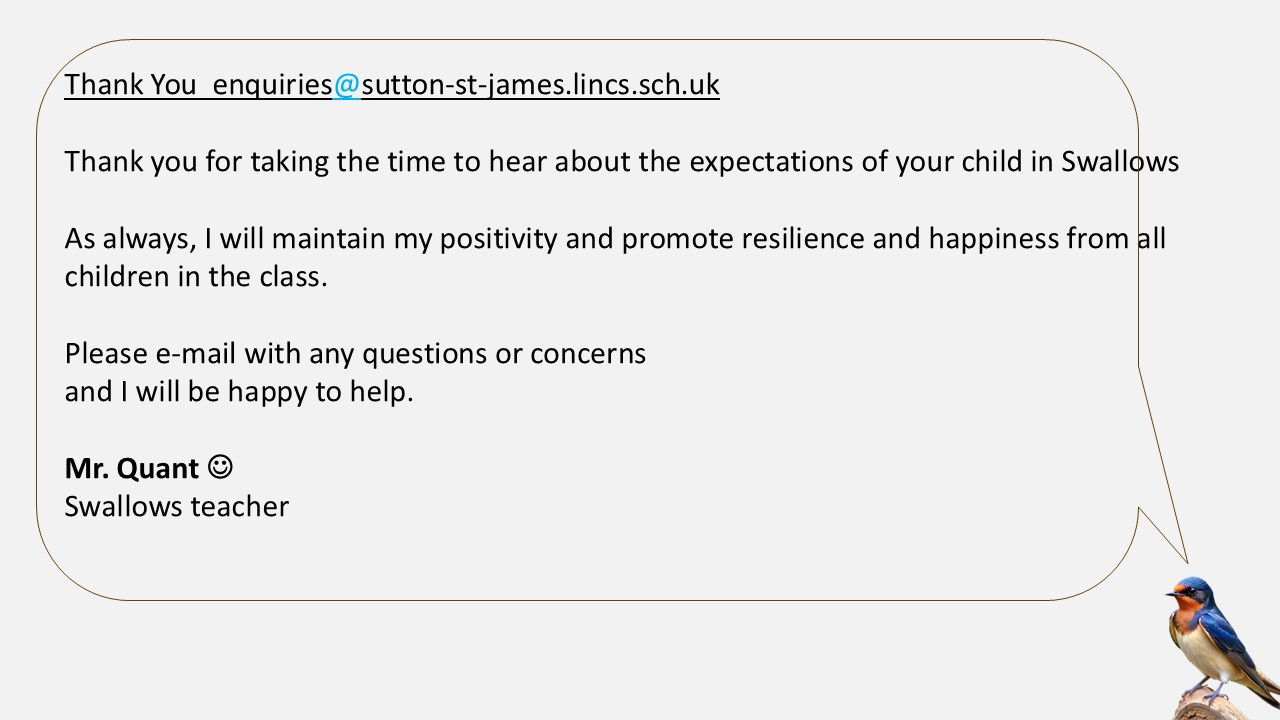Select the "Swallows teacher" text line
This screenshot has height=720, width=1280.
(x=176, y=507)
